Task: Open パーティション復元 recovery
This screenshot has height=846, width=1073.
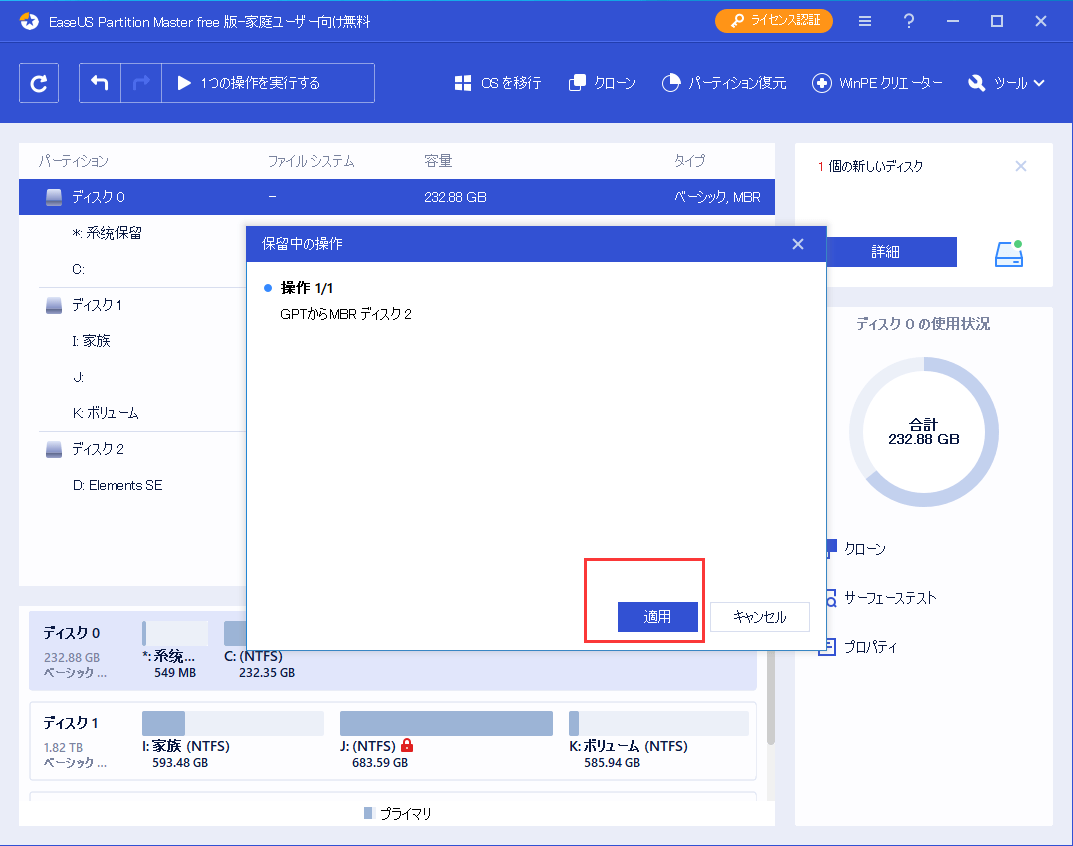Action: 724,83
